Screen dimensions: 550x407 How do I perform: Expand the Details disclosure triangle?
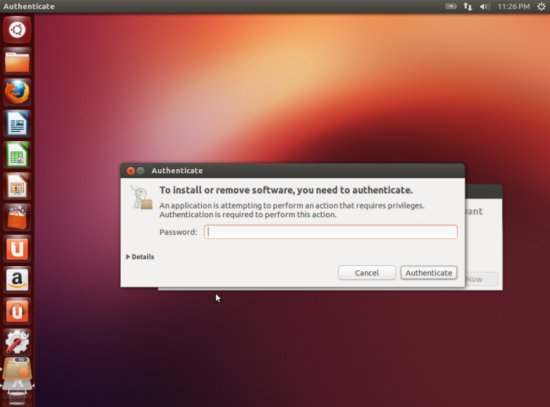coord(128,257)
